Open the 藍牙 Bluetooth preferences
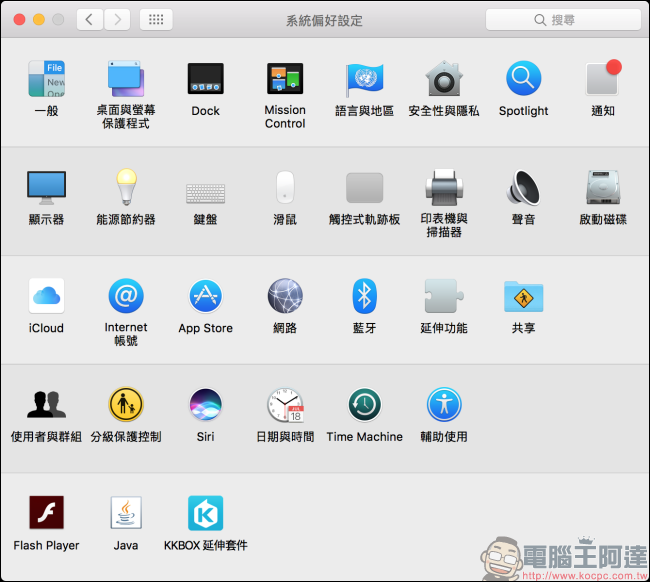The width and height of the screenshot is (650, 582). coord(364,296)
